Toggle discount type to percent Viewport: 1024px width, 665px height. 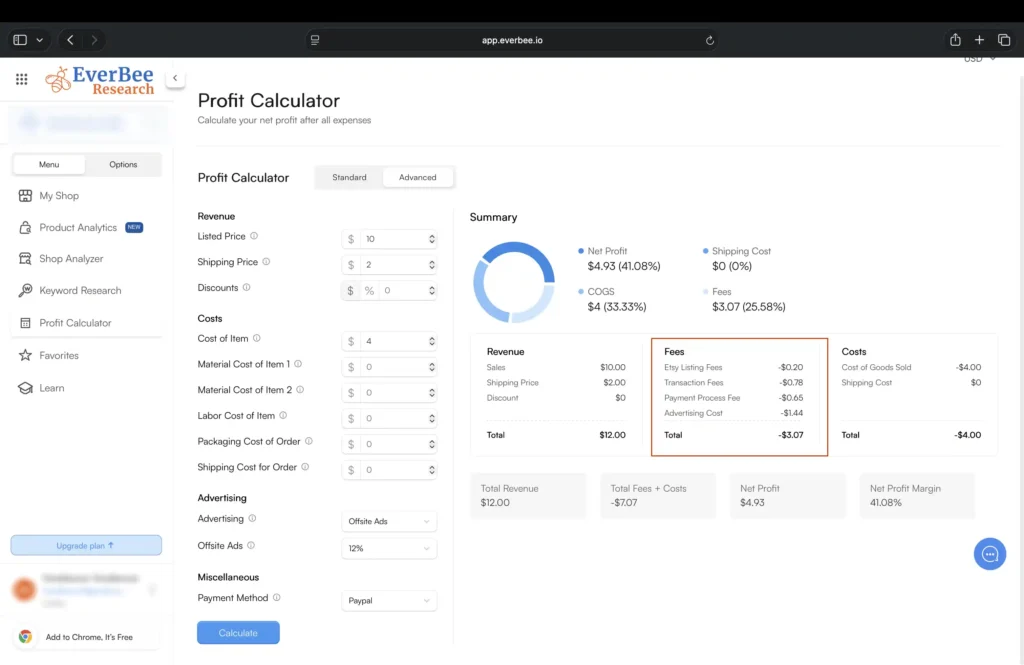click(x=369, y=291)
